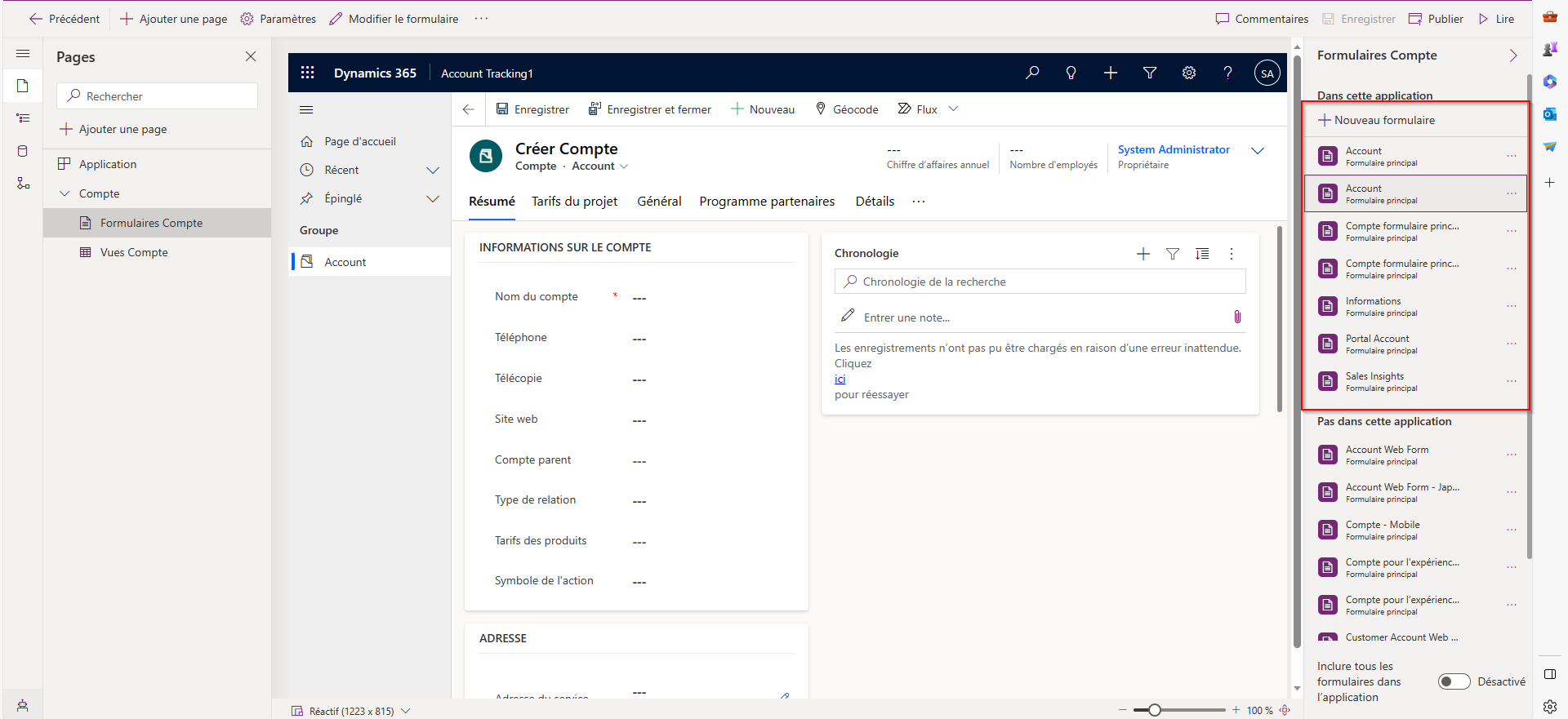Viewport: 1568px width, 719px height.
Task: Open the Navigation tree view icon in rail
Action: pos(23,118)
